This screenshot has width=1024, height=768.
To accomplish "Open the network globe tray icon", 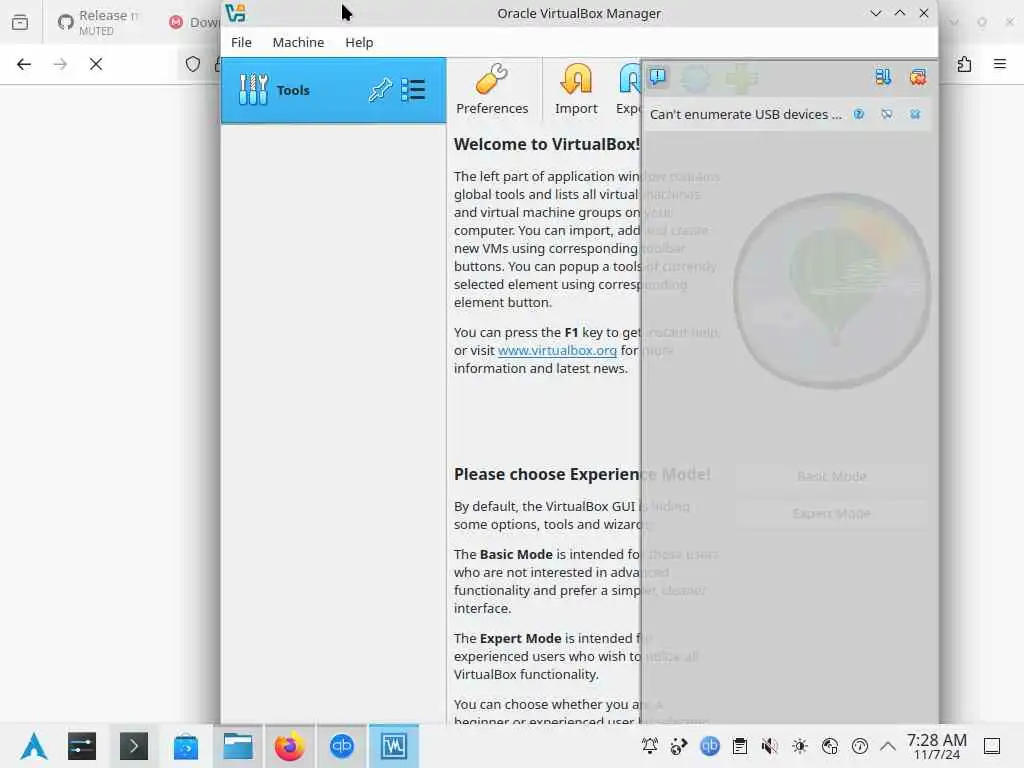I will pos(830,746).
